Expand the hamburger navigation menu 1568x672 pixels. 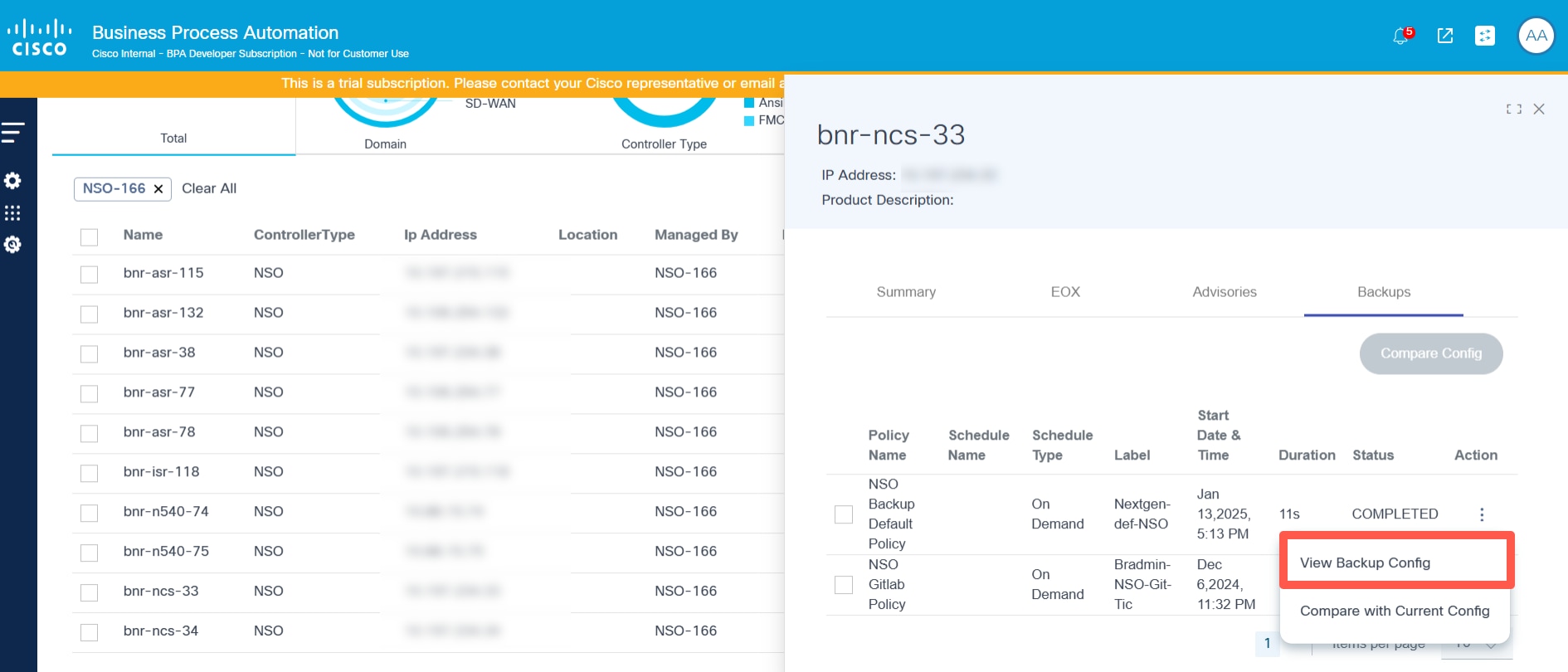tap(13, 132)
